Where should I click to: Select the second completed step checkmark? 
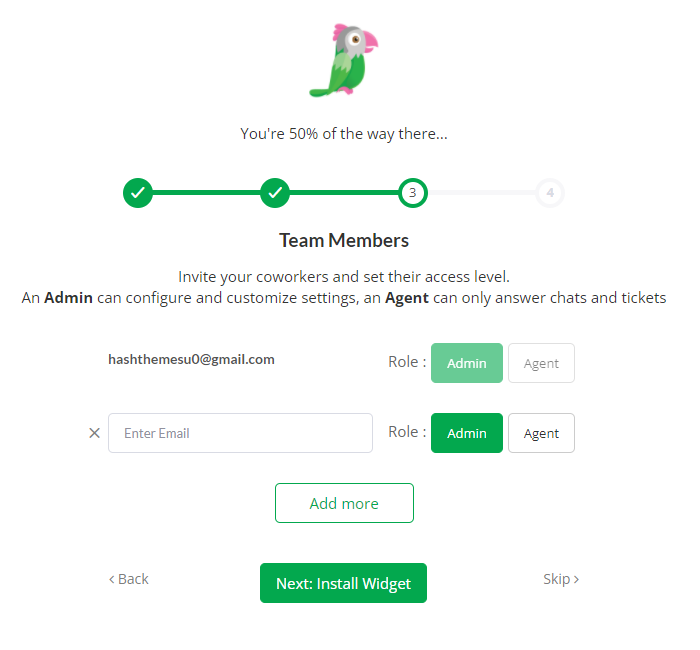pos(275,193)
